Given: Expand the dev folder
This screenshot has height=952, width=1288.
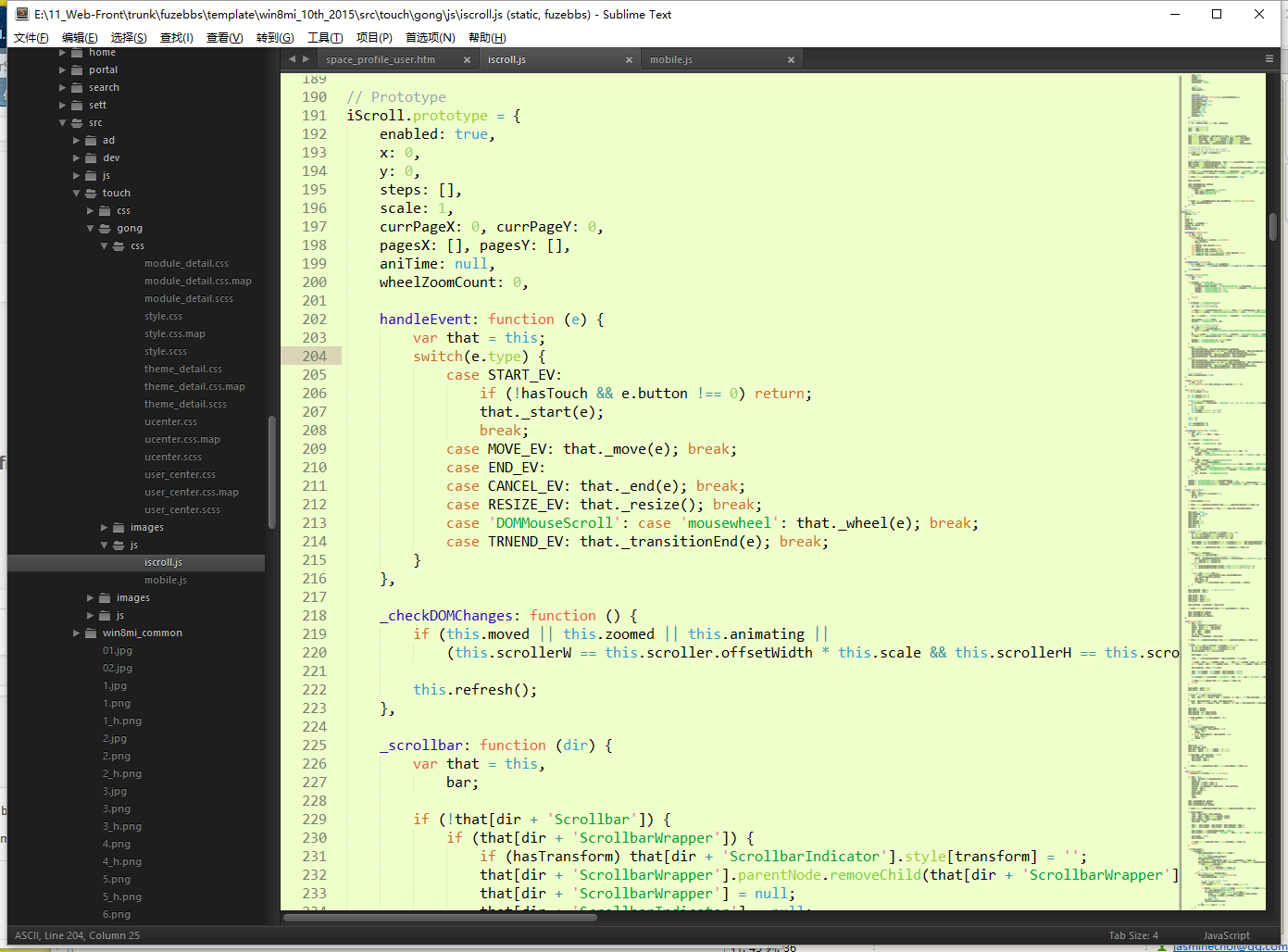Looking at the screenshot, I should point(77,157).
